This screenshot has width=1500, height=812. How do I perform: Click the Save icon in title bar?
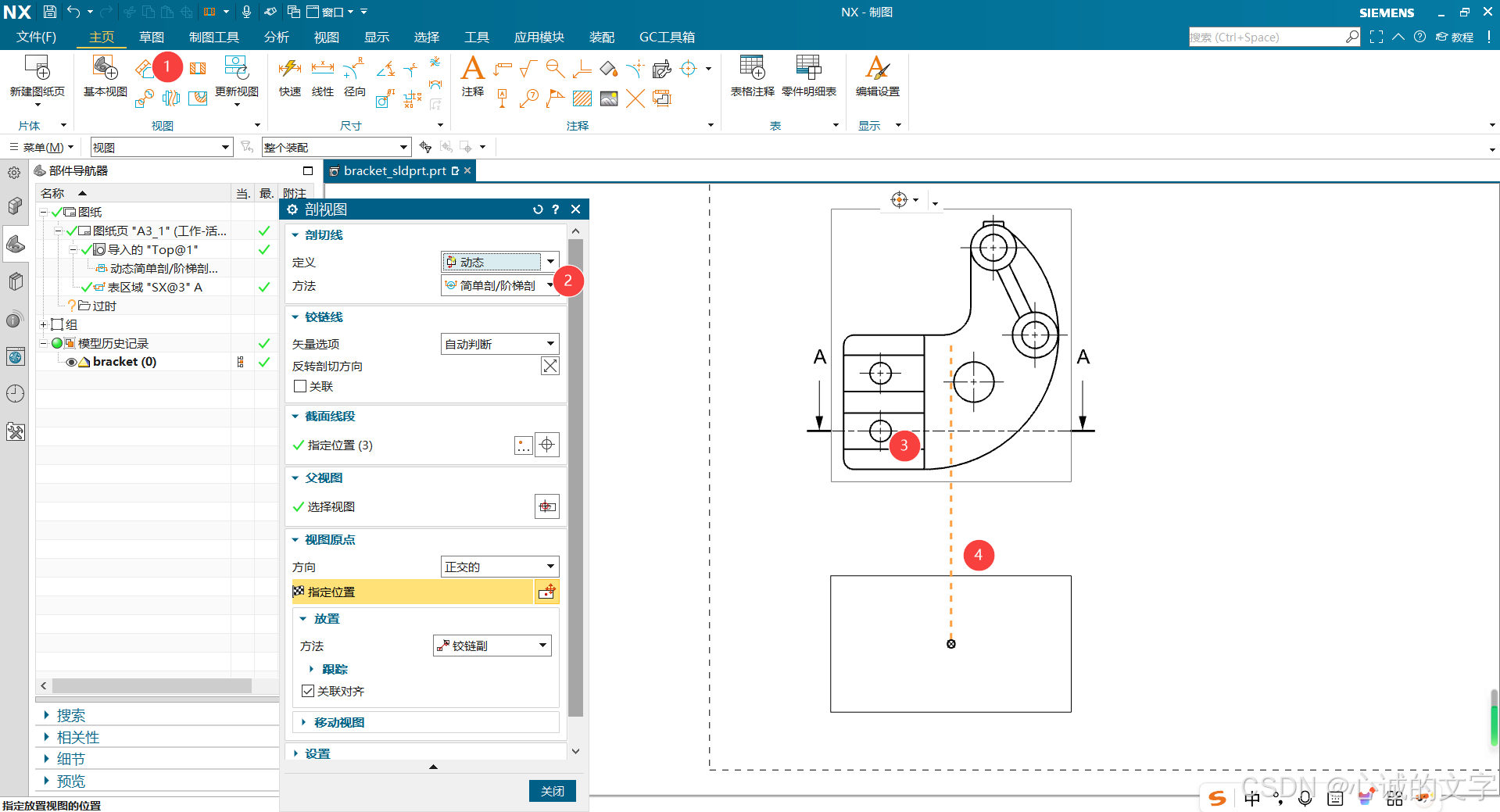pyautogui.click(x=49, y=12)
